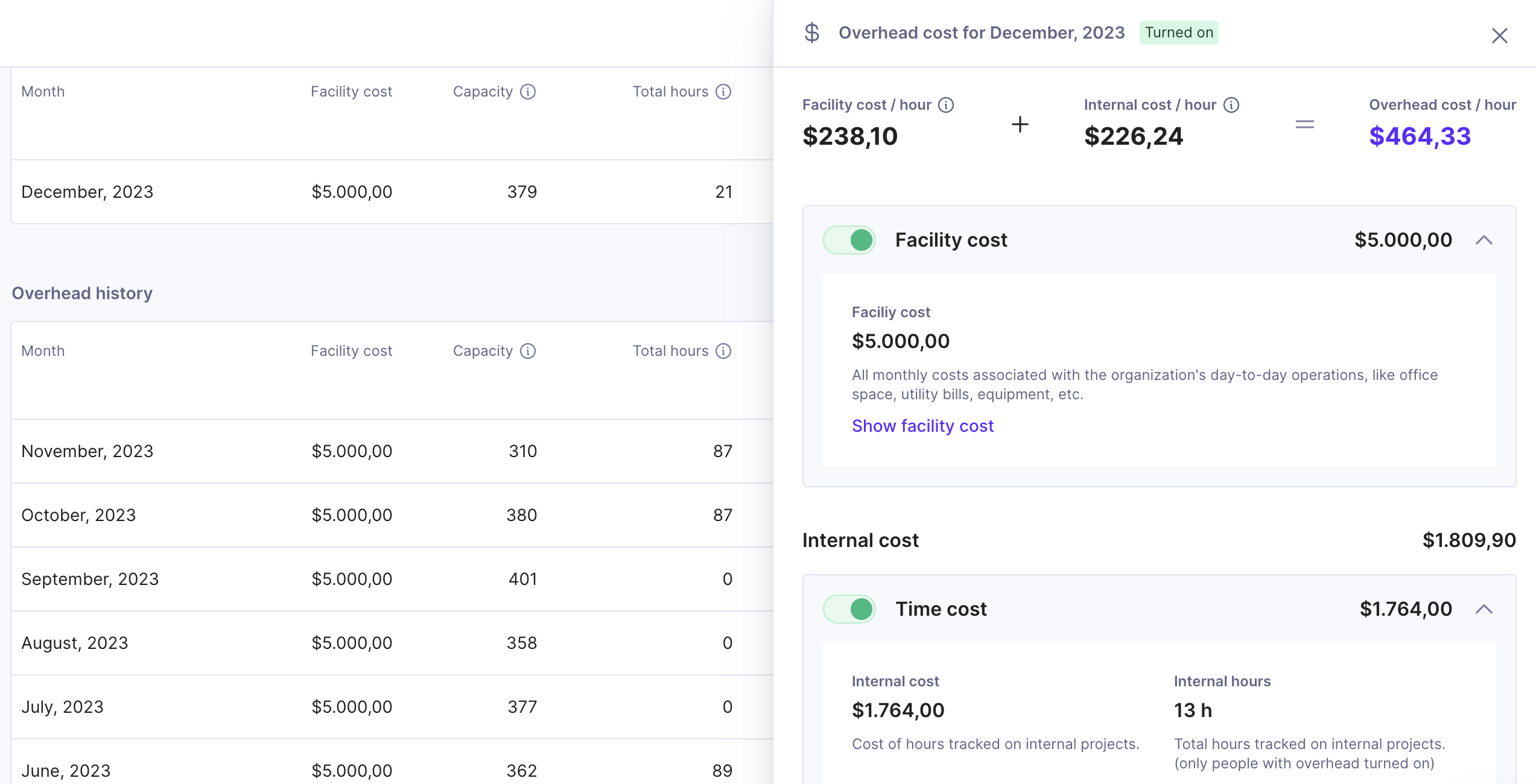Toggle off the Time cost switch
This screenshot has width=1536, height=784.
click(x=849, y=609)
